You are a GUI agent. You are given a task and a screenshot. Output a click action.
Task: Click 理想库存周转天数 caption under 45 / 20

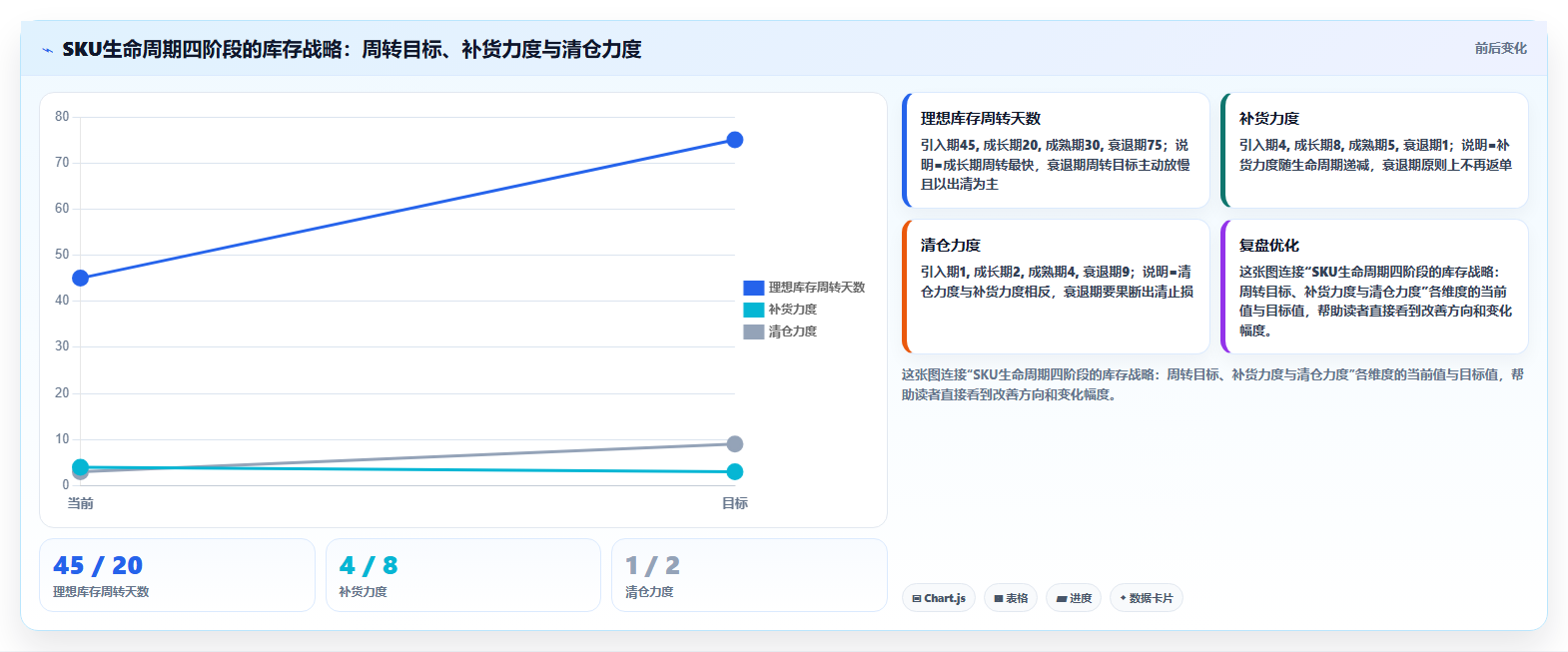[x=101, y=592]
